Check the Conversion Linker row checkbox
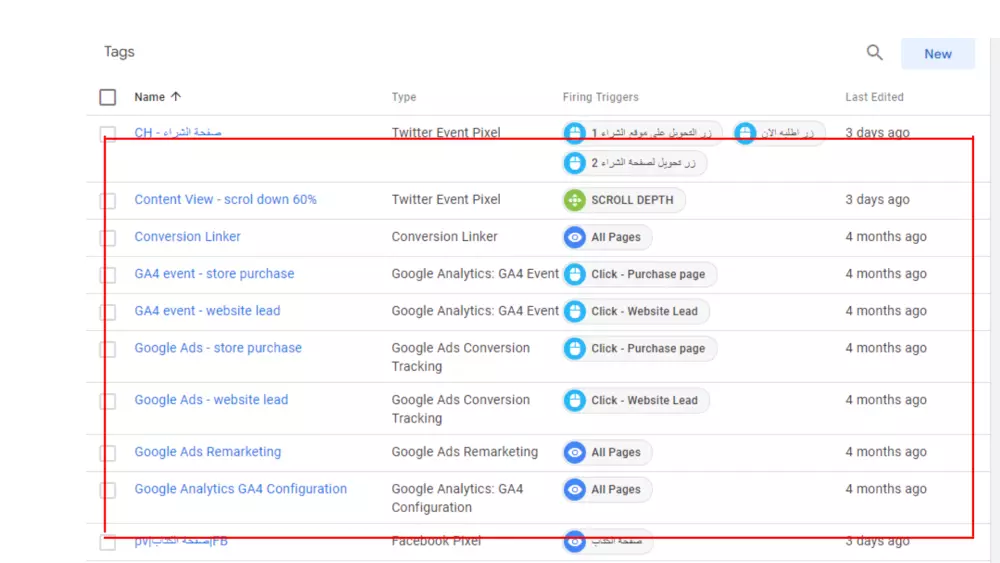Viewport: 1000px width, 563px height. (x=108, y=238)
